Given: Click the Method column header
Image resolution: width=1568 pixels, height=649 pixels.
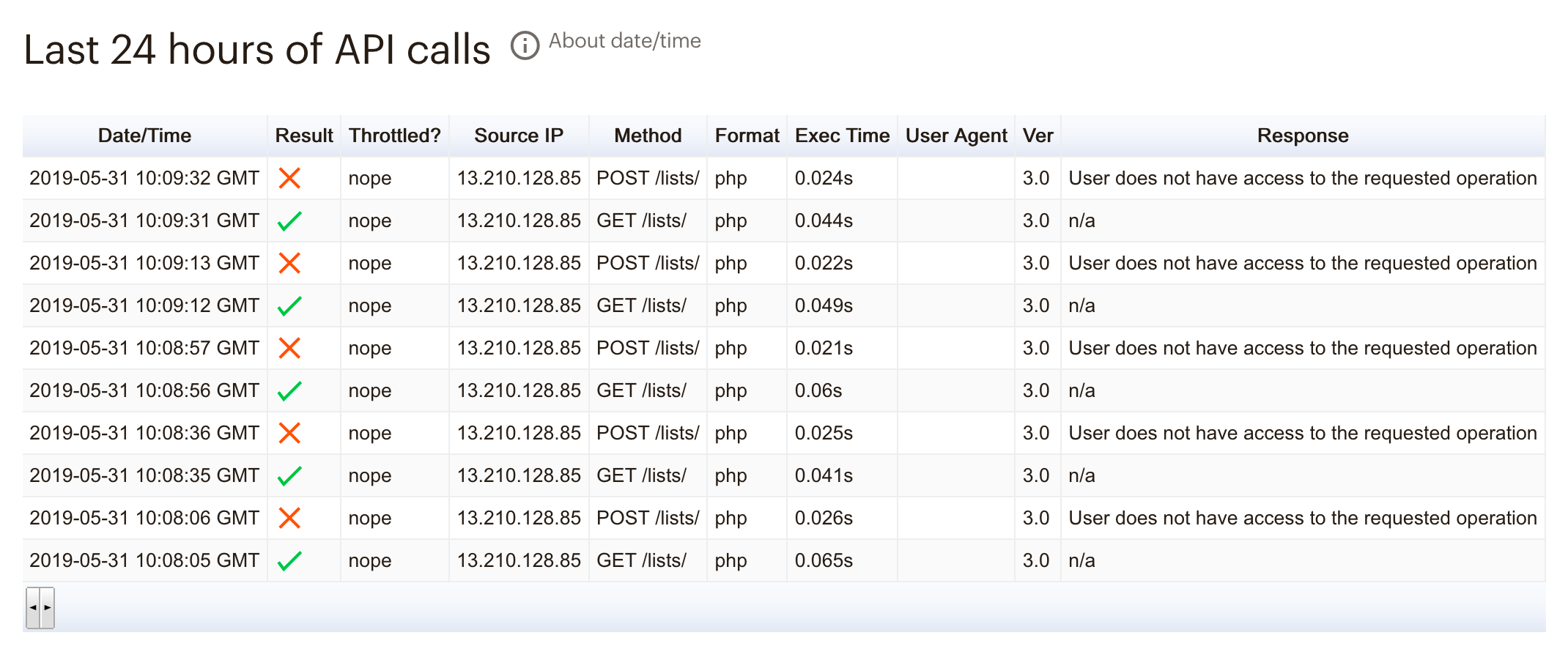Looking at the screenshot, I should pyautogui.click(x=648, y=136).
